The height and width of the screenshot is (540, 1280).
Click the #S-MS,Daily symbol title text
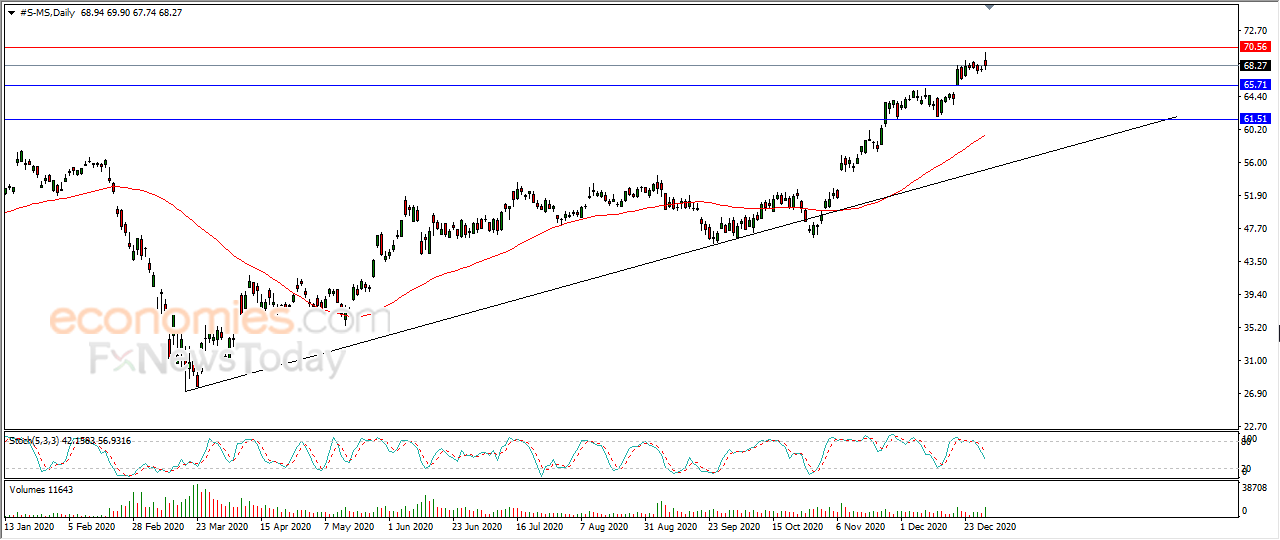46,12
